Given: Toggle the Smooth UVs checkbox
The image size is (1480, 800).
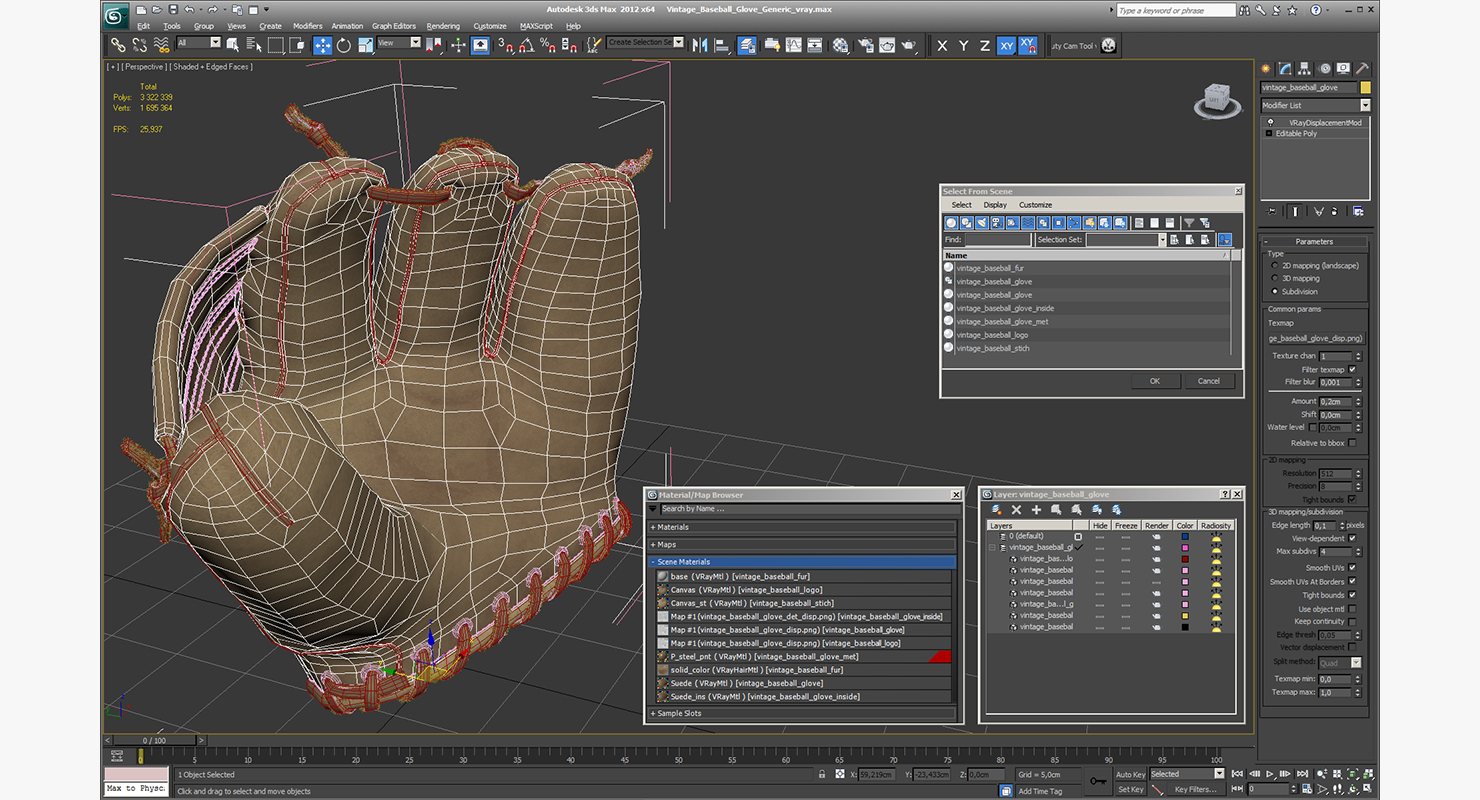Looking at the screenshot, I should [x=1352, y=568].
